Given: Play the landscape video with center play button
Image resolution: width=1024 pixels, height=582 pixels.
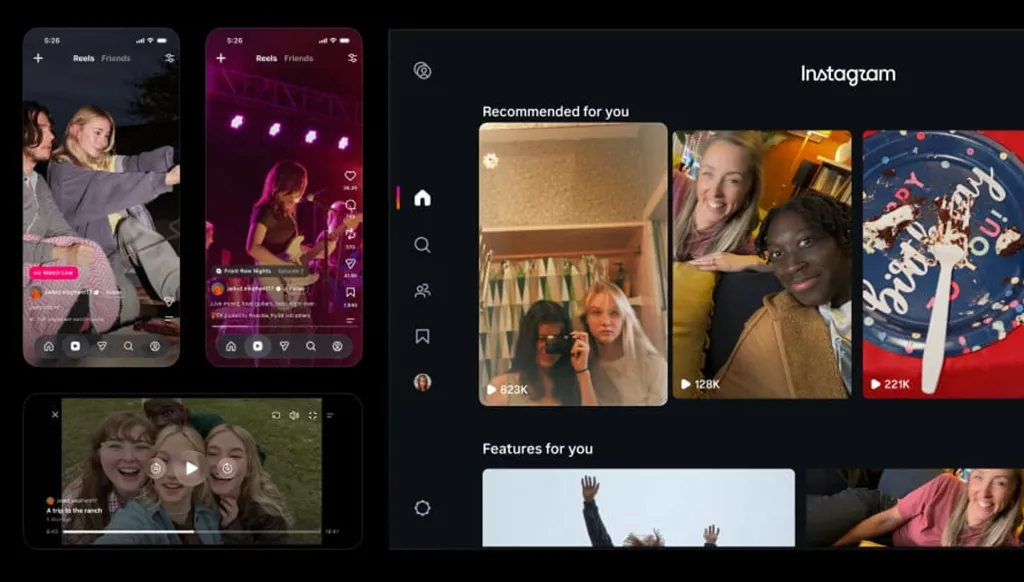Looking at the screenshot, I should [191, 468].
